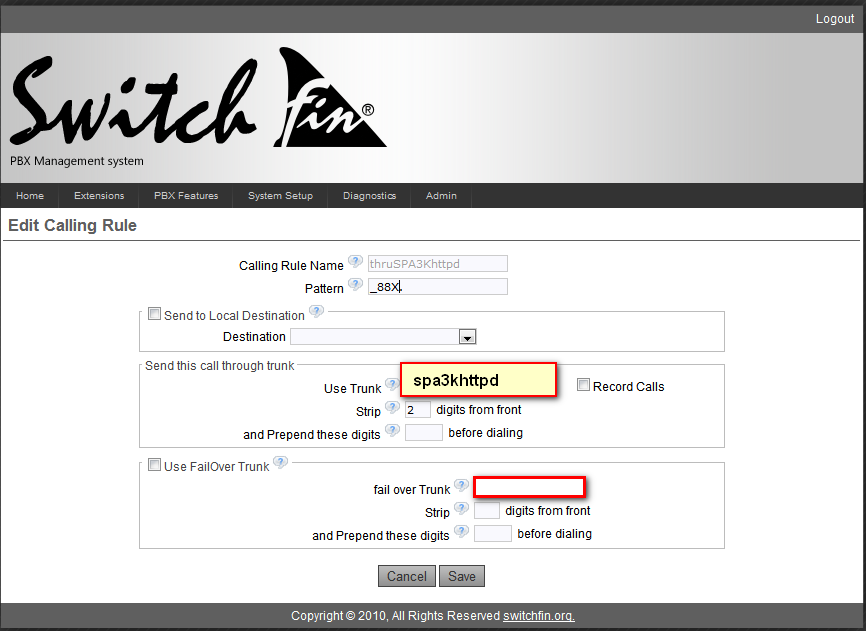This screenshot has height=631, width=866.
Task: Open the Destination dropdown
Action: click(x=383, y=337)
